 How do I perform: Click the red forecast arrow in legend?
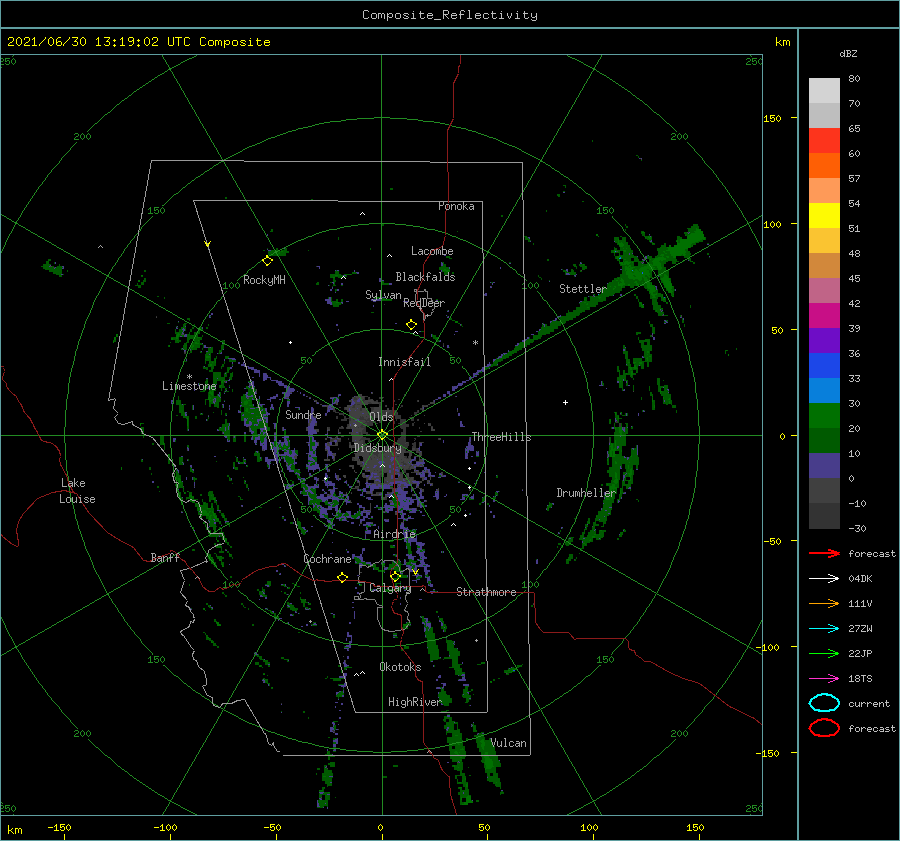[824, 553]
